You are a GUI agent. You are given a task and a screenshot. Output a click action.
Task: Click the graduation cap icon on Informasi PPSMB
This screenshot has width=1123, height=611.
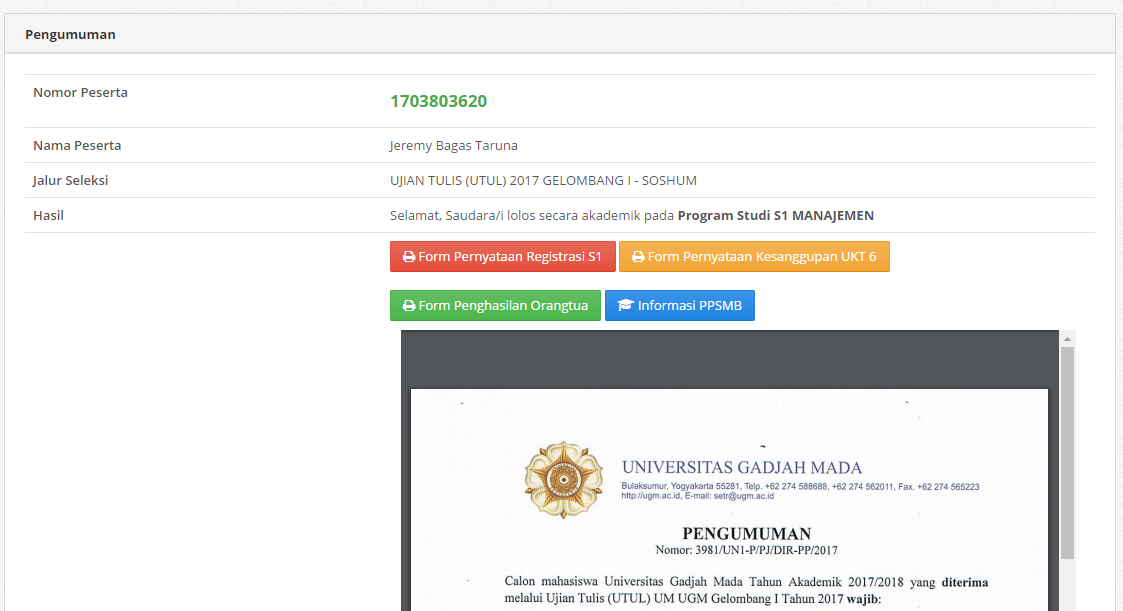tap(626, 305)
